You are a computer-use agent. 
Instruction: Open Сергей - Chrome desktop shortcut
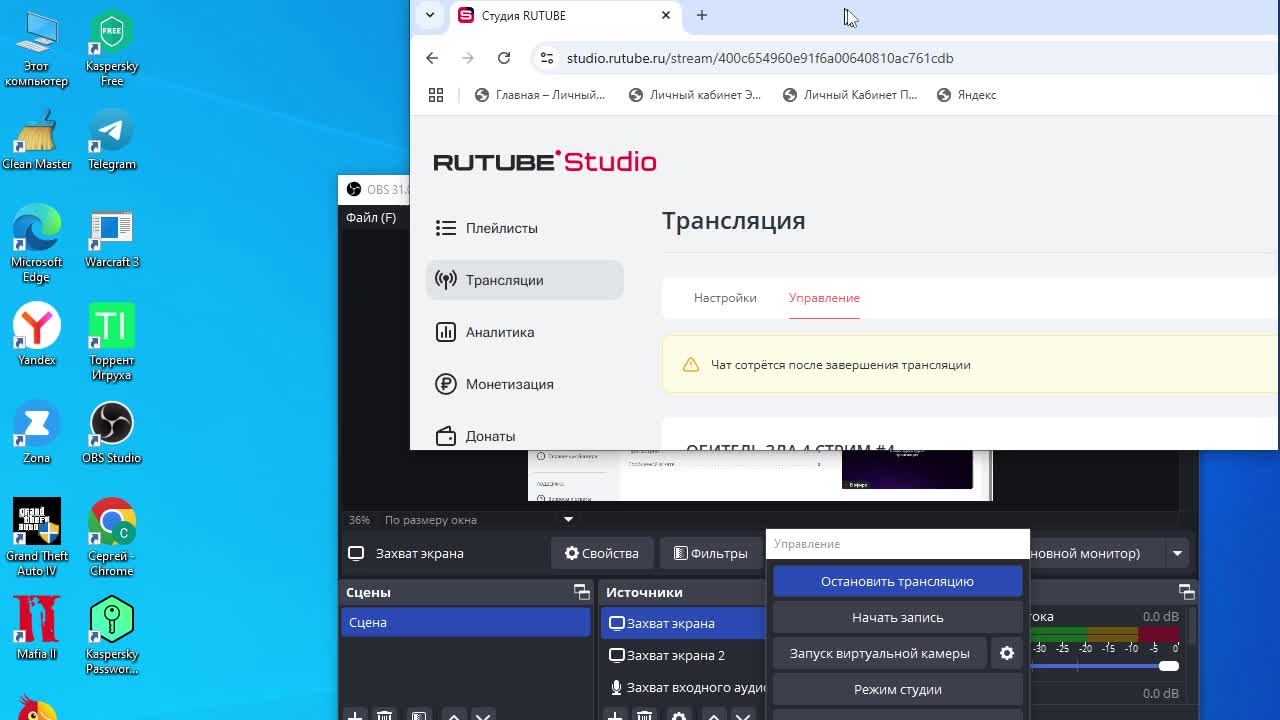(112, 538)
